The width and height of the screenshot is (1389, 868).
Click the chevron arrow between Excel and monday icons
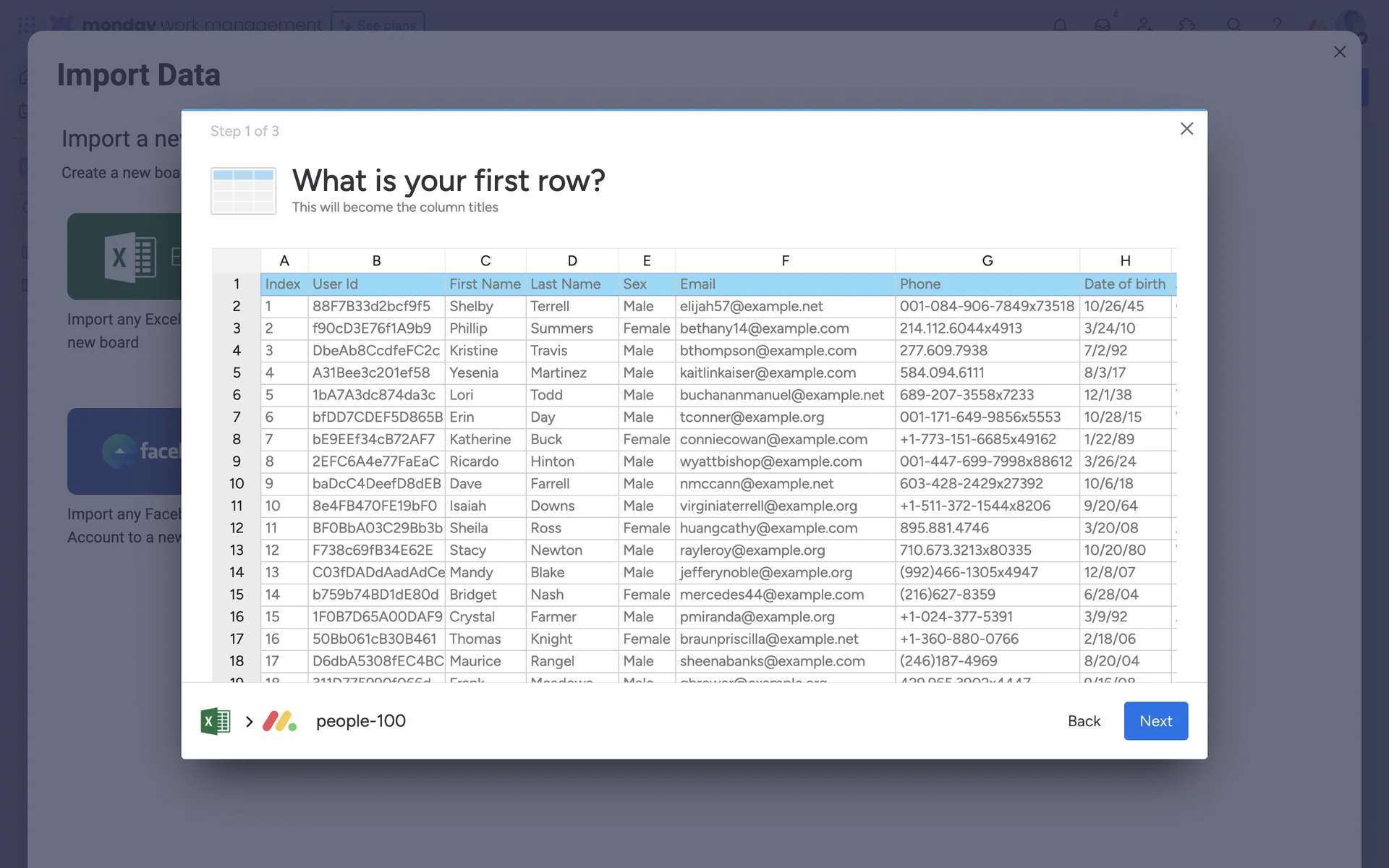click(x=249, y=721)
